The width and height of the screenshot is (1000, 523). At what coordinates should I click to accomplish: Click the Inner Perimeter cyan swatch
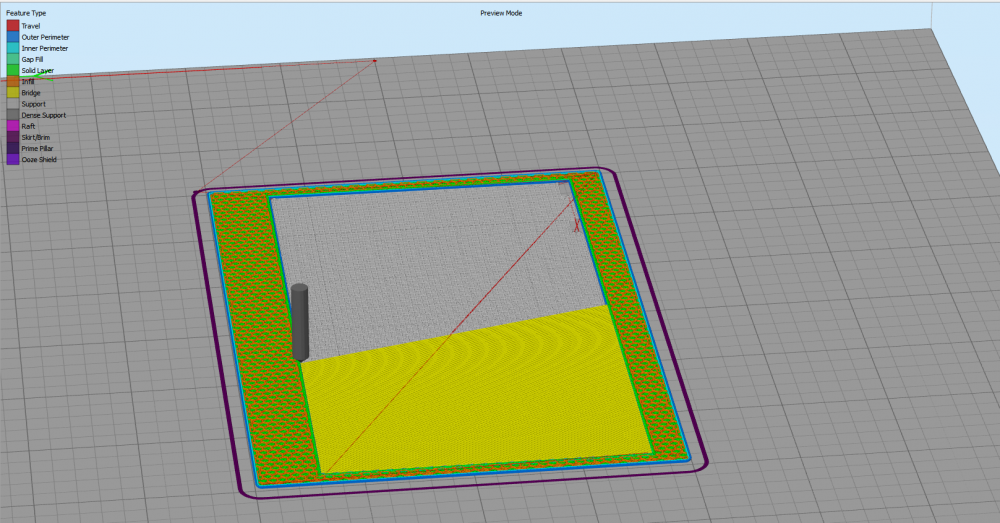[x=13, y=48]
